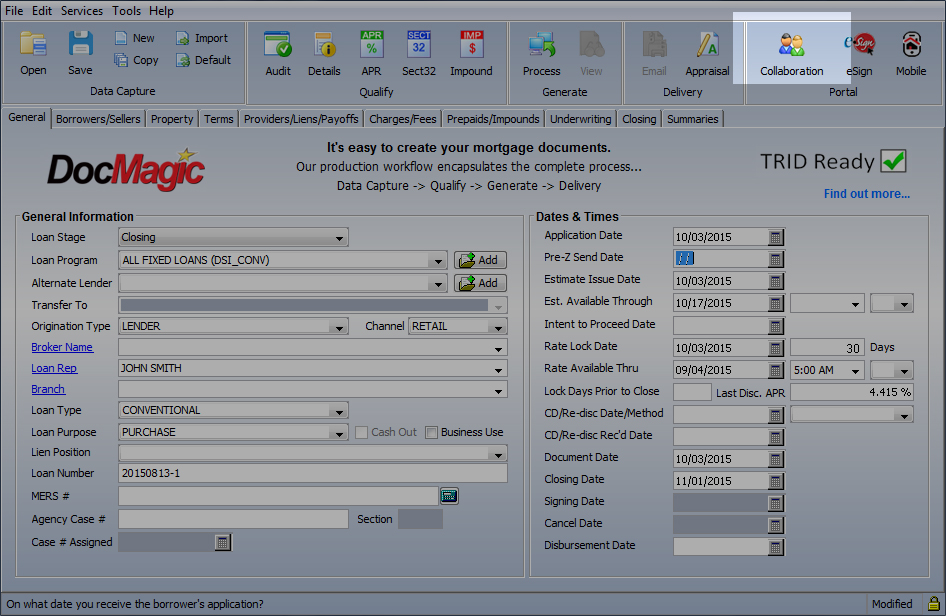Open the Loan Purpose dropdown
Viewport: 946px width, 616px height.
coord(340,433)
